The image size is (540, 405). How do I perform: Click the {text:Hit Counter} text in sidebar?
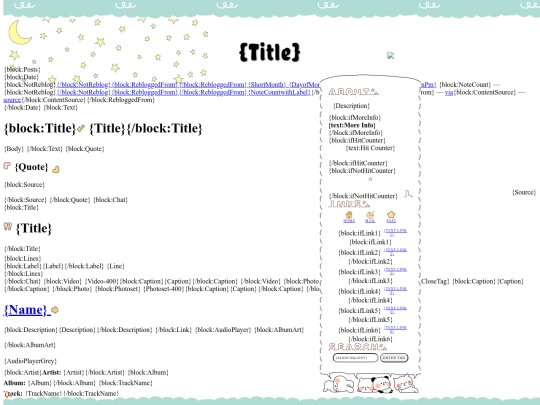tap(370, 148)
